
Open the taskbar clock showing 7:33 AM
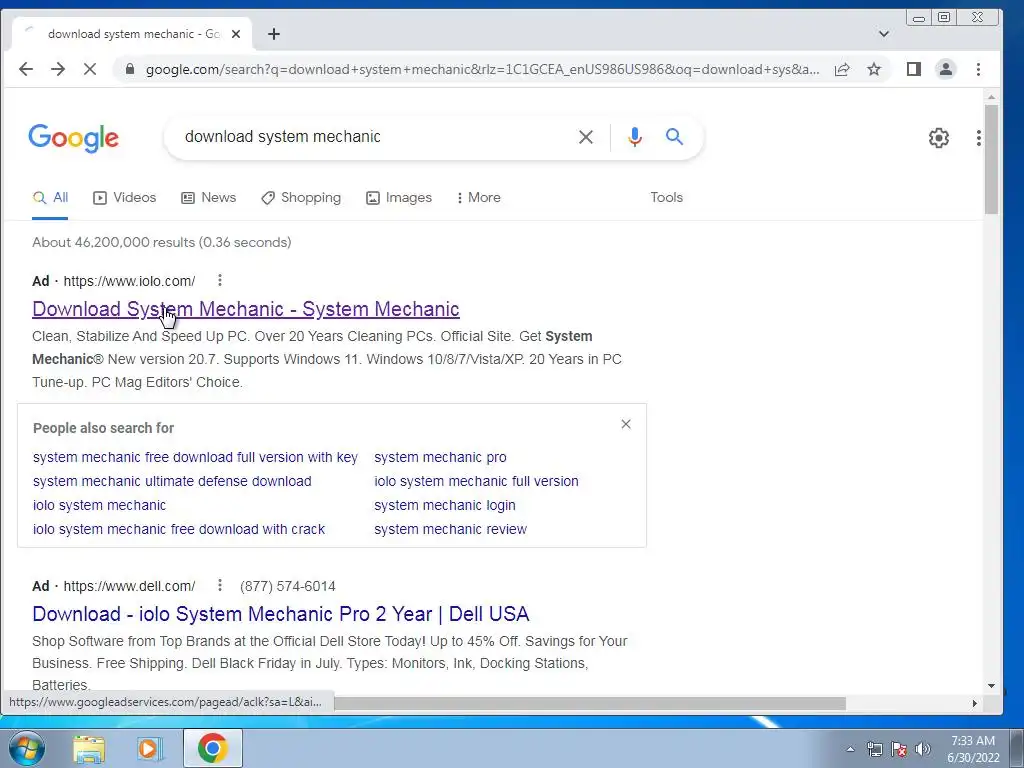973,749
